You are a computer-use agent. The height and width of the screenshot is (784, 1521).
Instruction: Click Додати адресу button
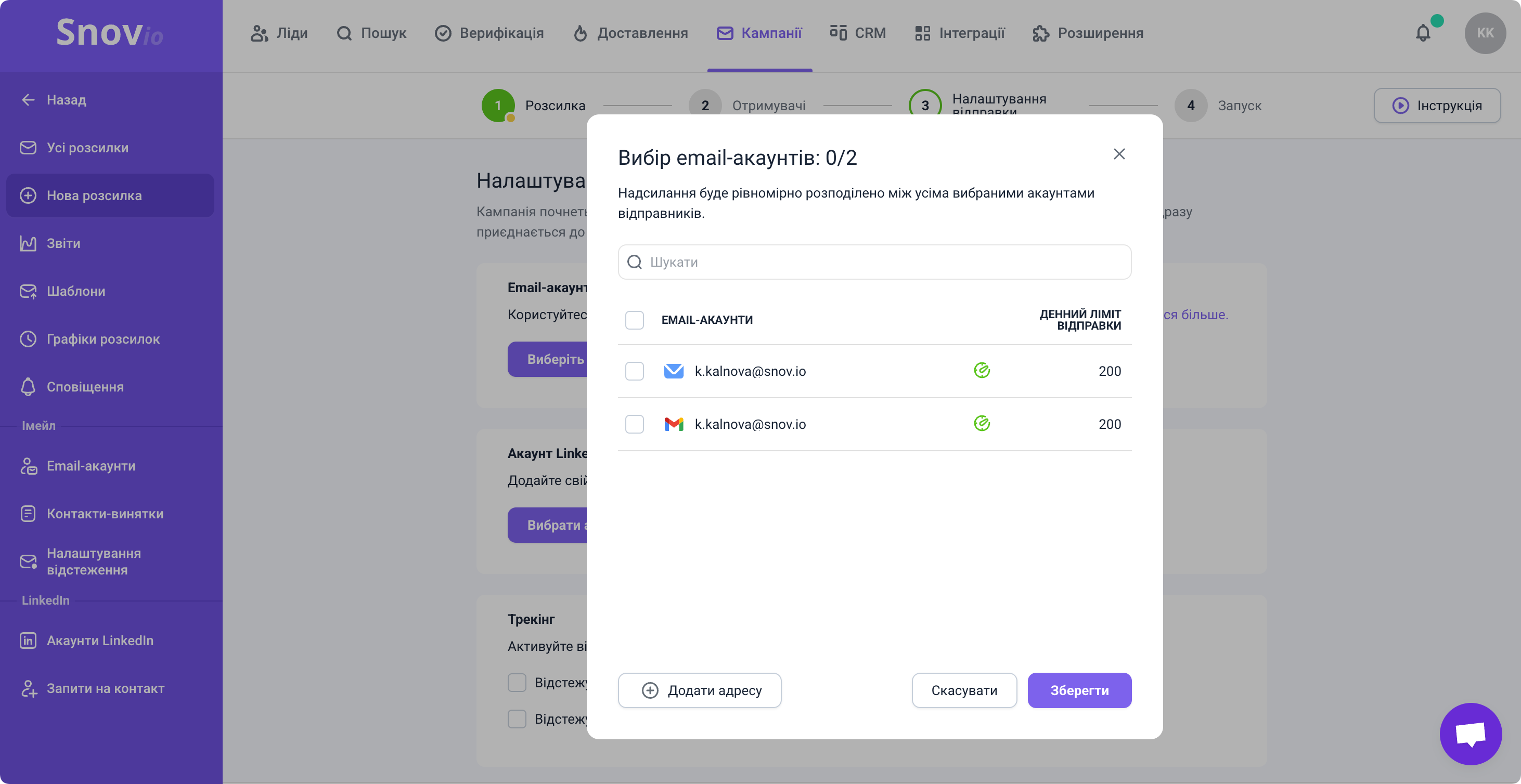click(699, 690)
